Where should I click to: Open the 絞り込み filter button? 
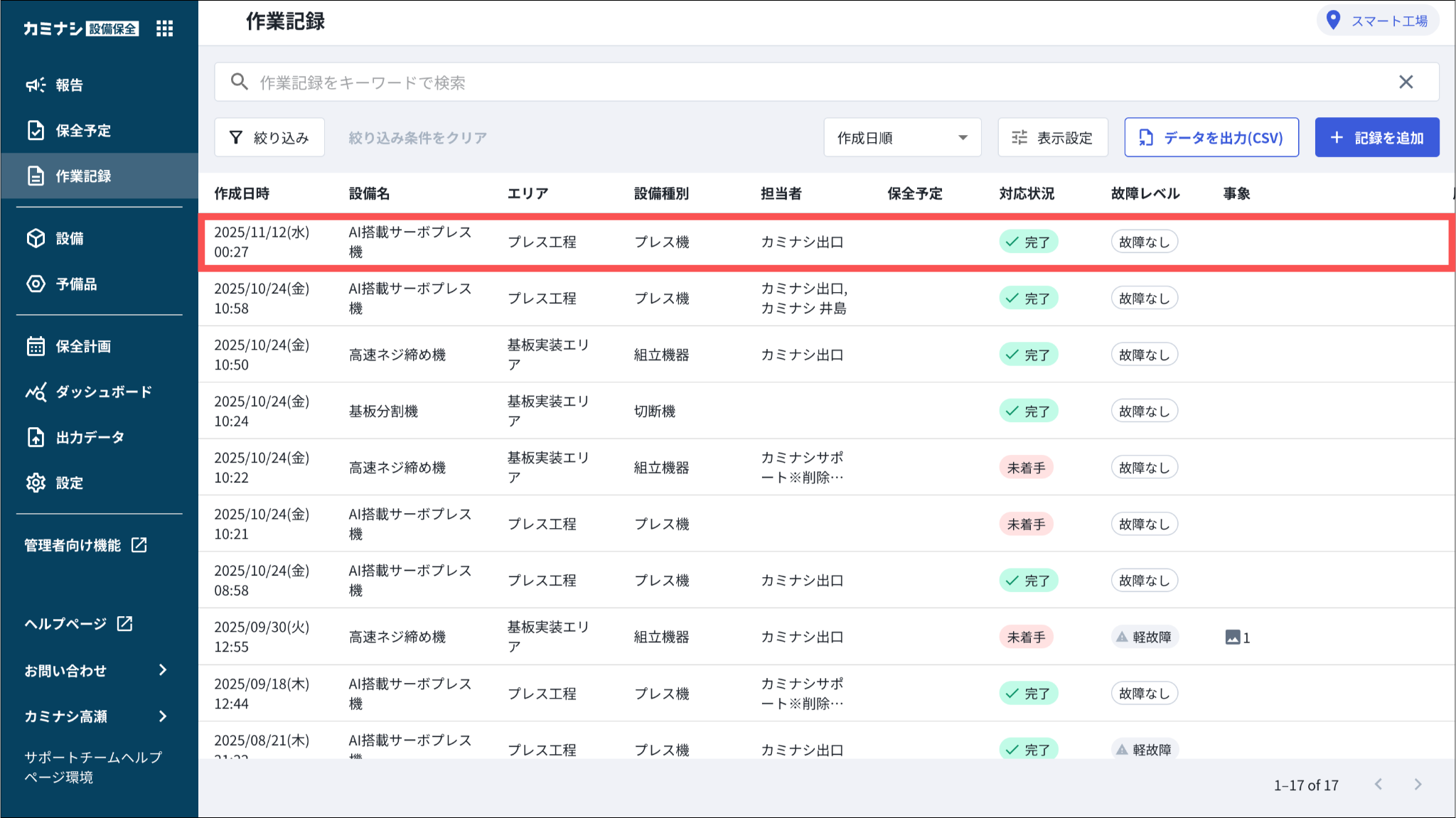[x=269, y=138]
